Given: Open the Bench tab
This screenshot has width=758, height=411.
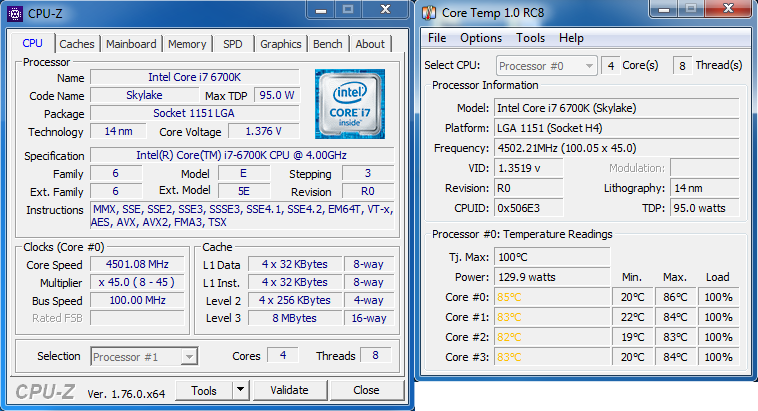Looking at the screenshot, I should (327, 44).
